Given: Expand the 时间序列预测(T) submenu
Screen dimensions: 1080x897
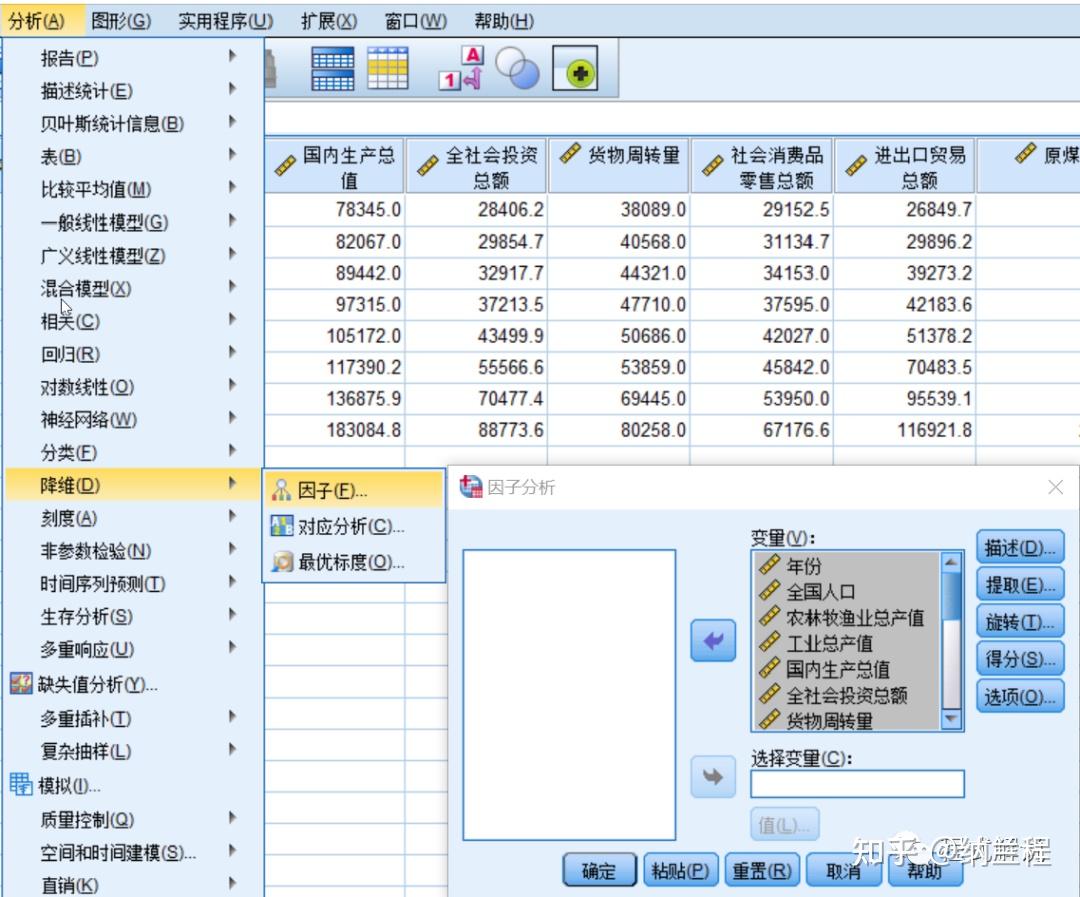Looking at the screenshot, I should tap(133, 584).
